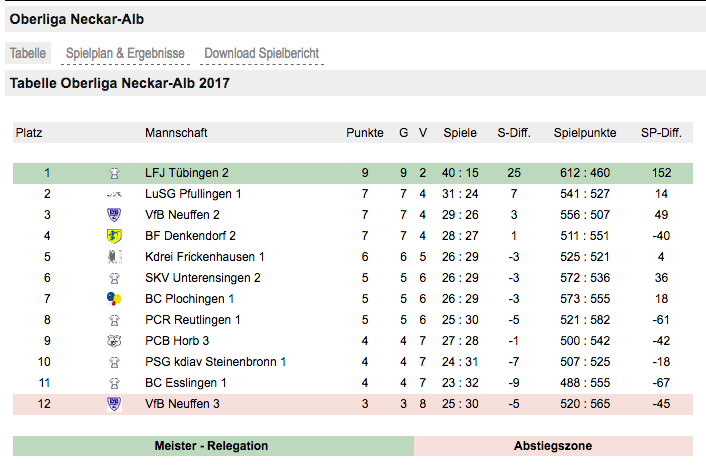The image size is (706, 472).
Task: Switch to the Tabelle tab
Action: 28,53
